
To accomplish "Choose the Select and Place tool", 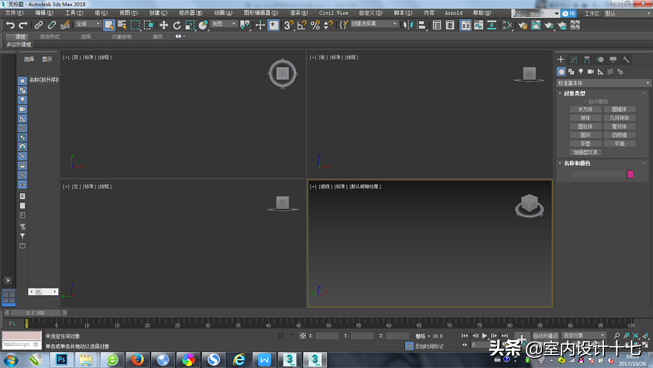I will point(203,25).
